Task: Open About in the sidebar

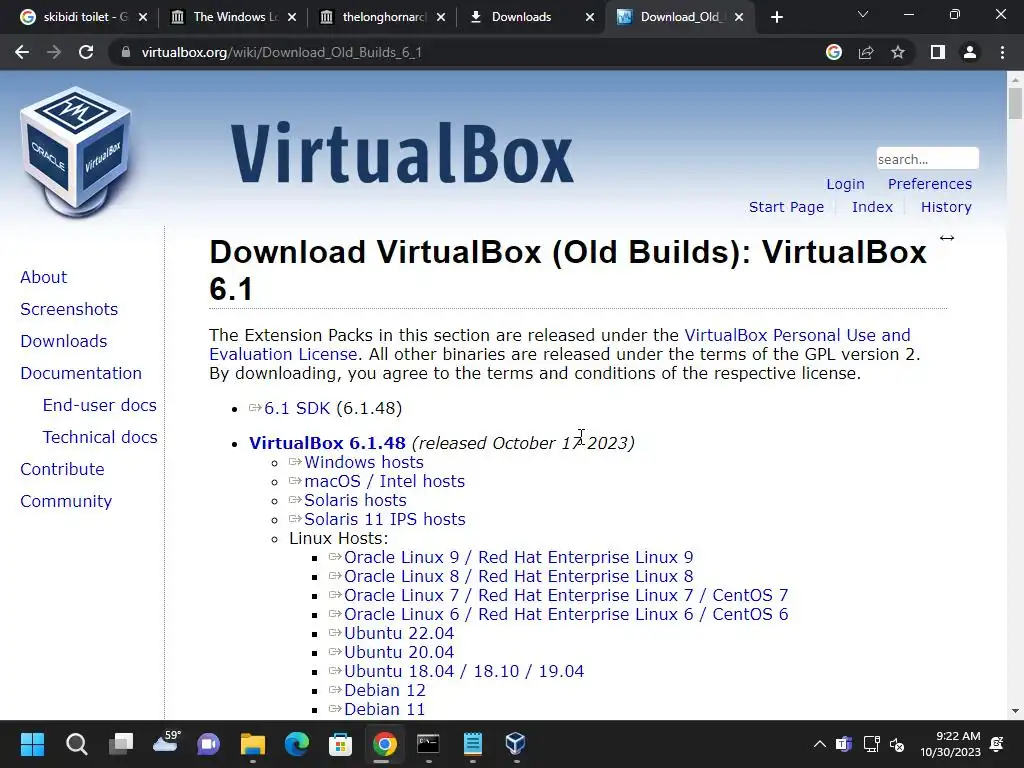Action: tap(44, 277)
